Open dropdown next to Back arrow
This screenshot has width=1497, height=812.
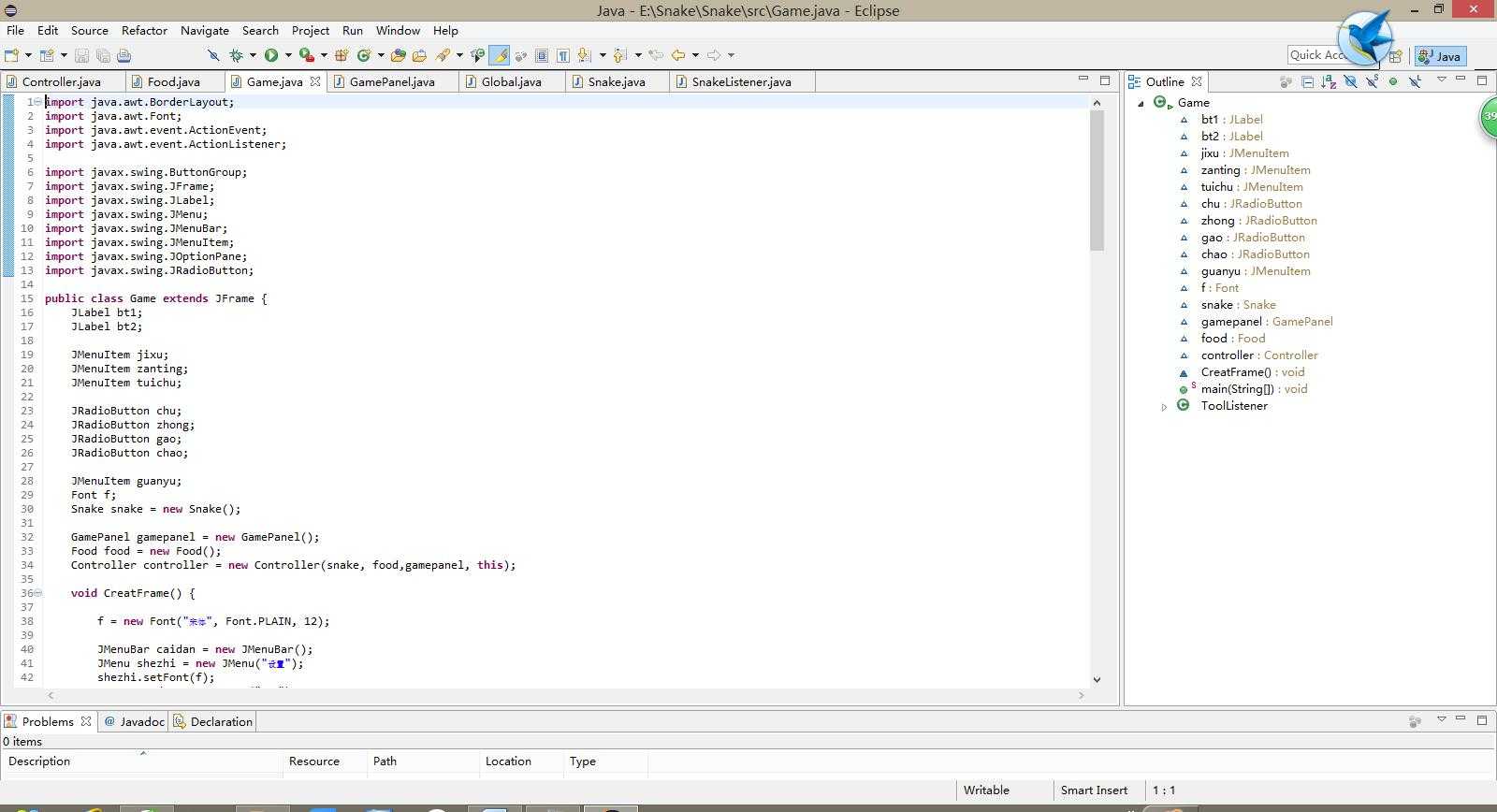click(x=695, y=55)
